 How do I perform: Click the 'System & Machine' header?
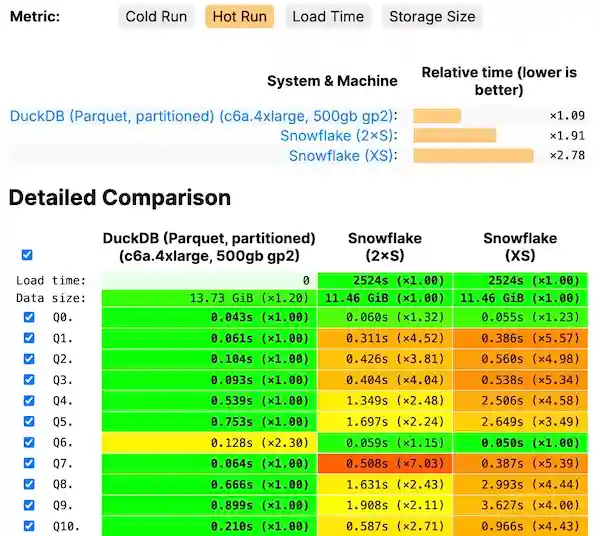332,81
